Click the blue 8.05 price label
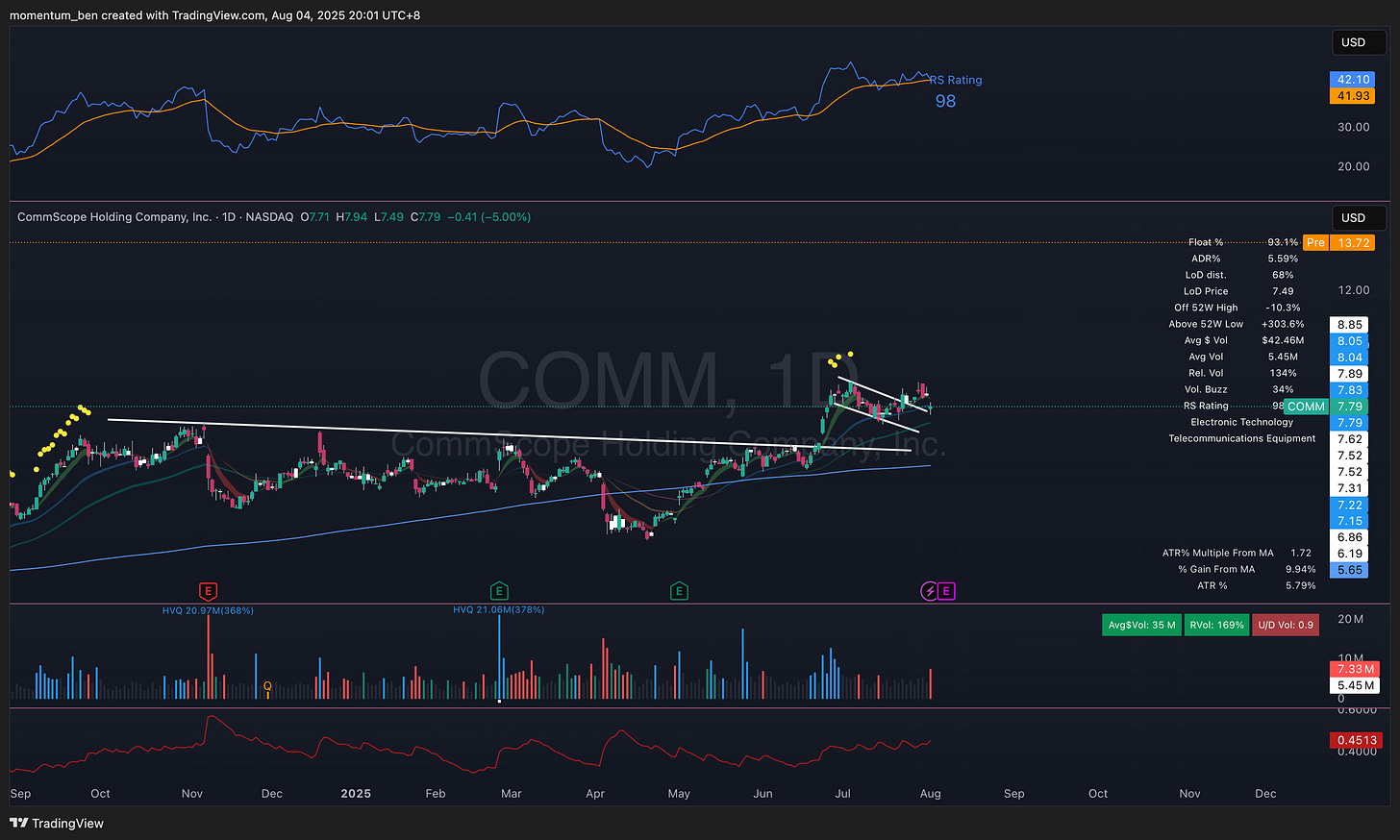 click(x=1349, y=341)
